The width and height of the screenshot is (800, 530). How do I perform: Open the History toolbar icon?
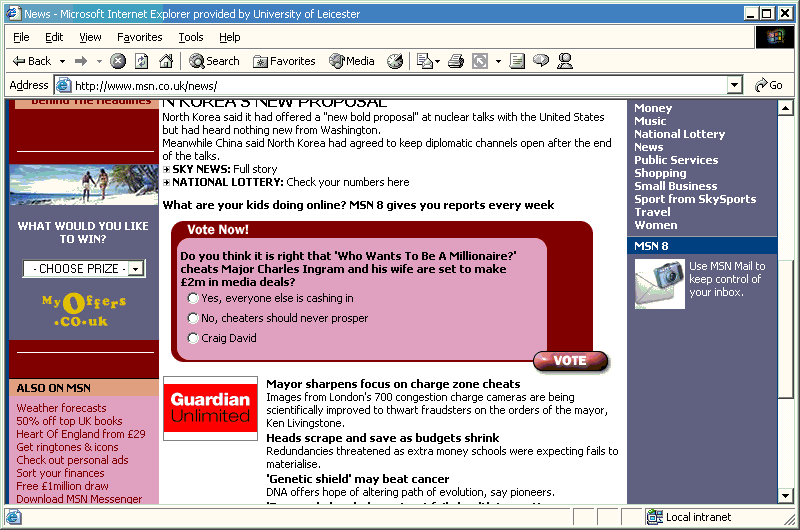(395, 61)
